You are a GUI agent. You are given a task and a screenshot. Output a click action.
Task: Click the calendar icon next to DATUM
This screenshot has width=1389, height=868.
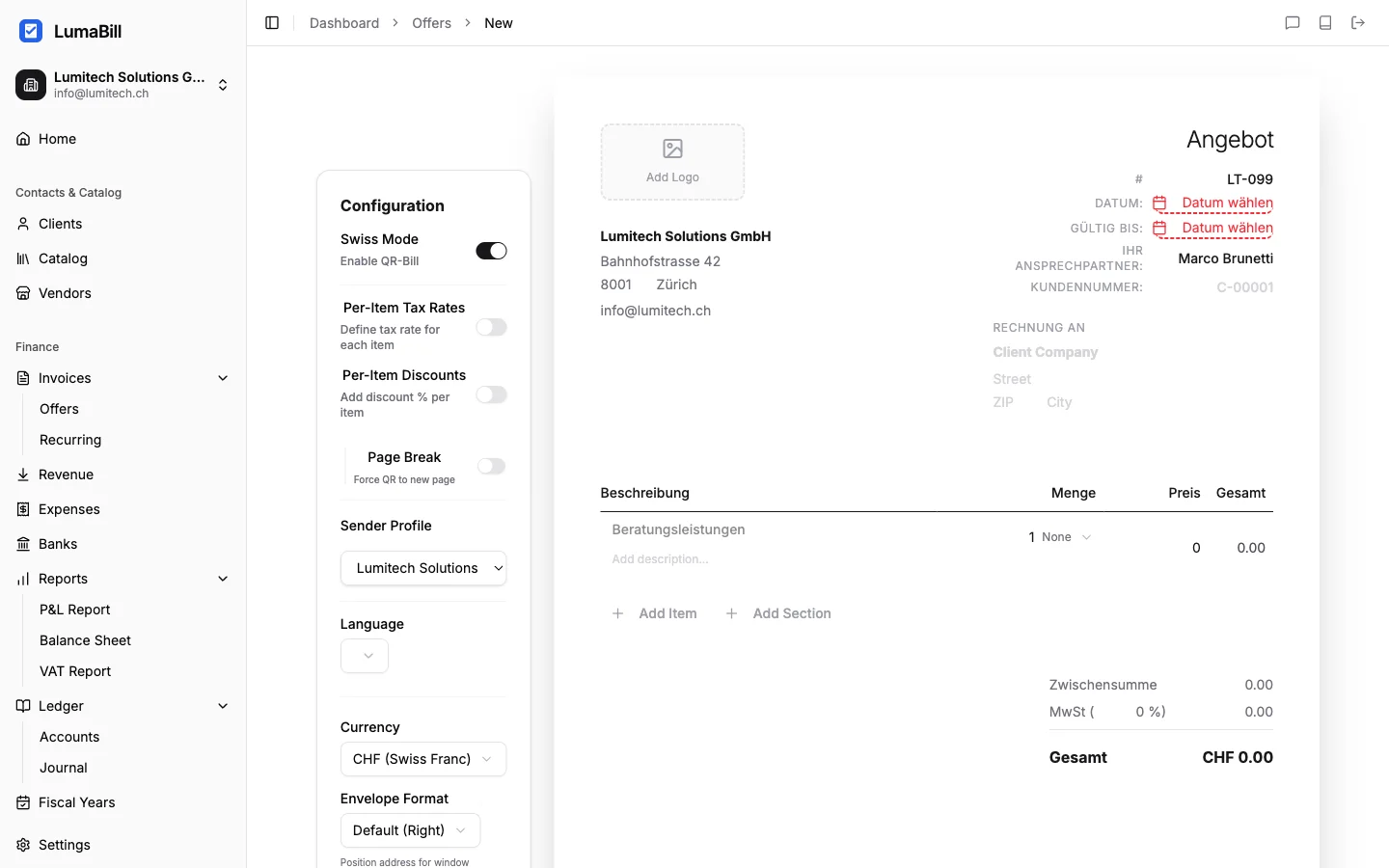tap(1160, 203)
